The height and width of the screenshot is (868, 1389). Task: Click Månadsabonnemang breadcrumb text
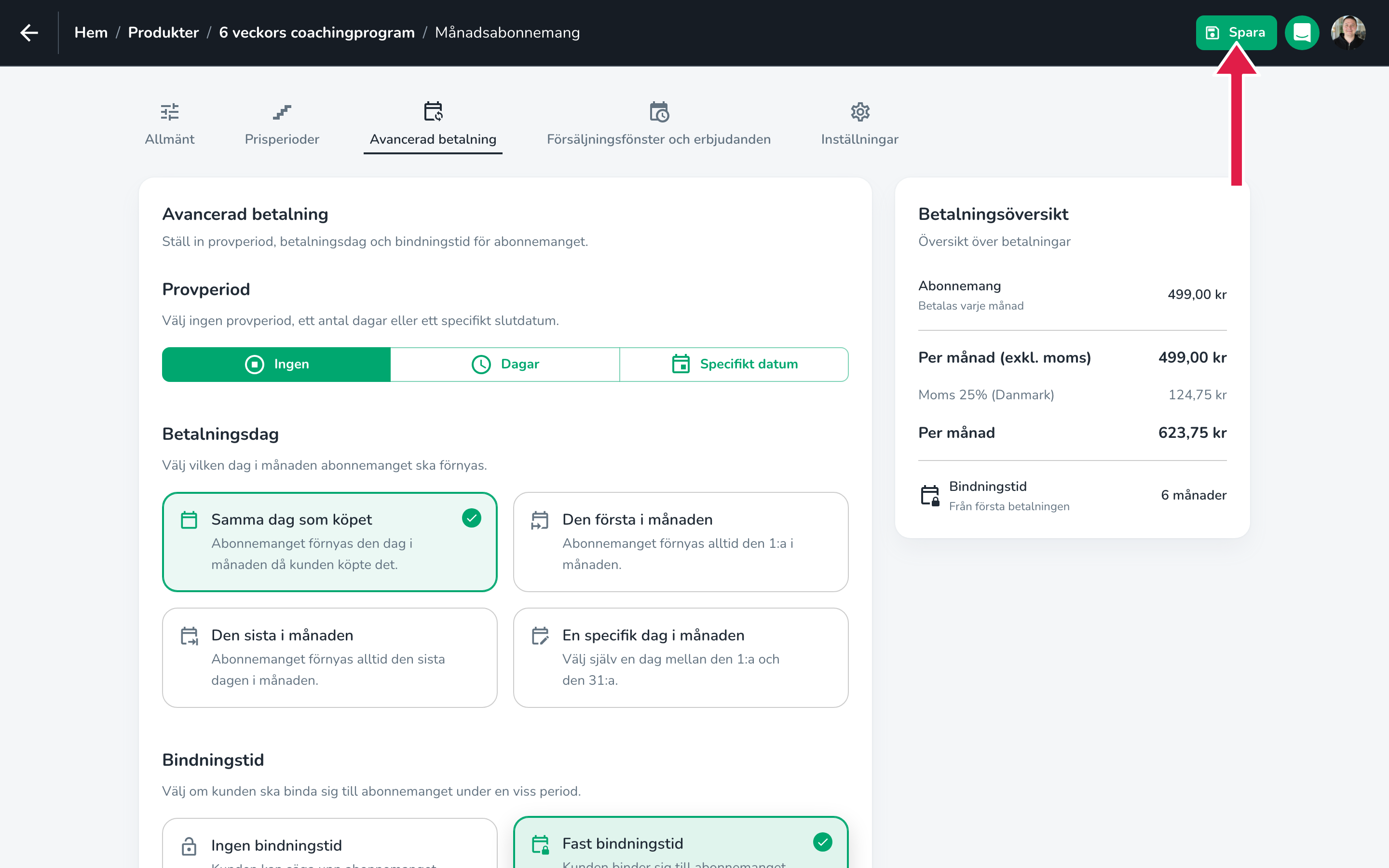[507, 33]
